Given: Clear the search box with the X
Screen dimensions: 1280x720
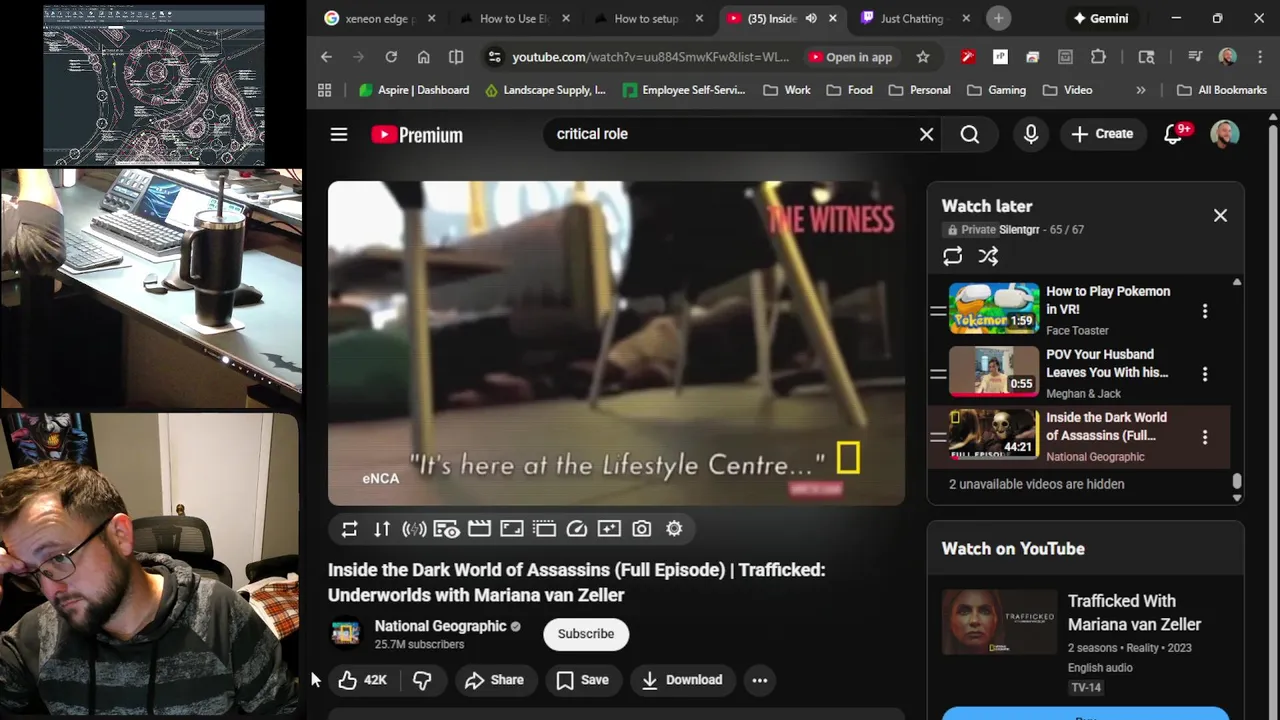Looking at the screenshot, I should [x=927, y=134].
